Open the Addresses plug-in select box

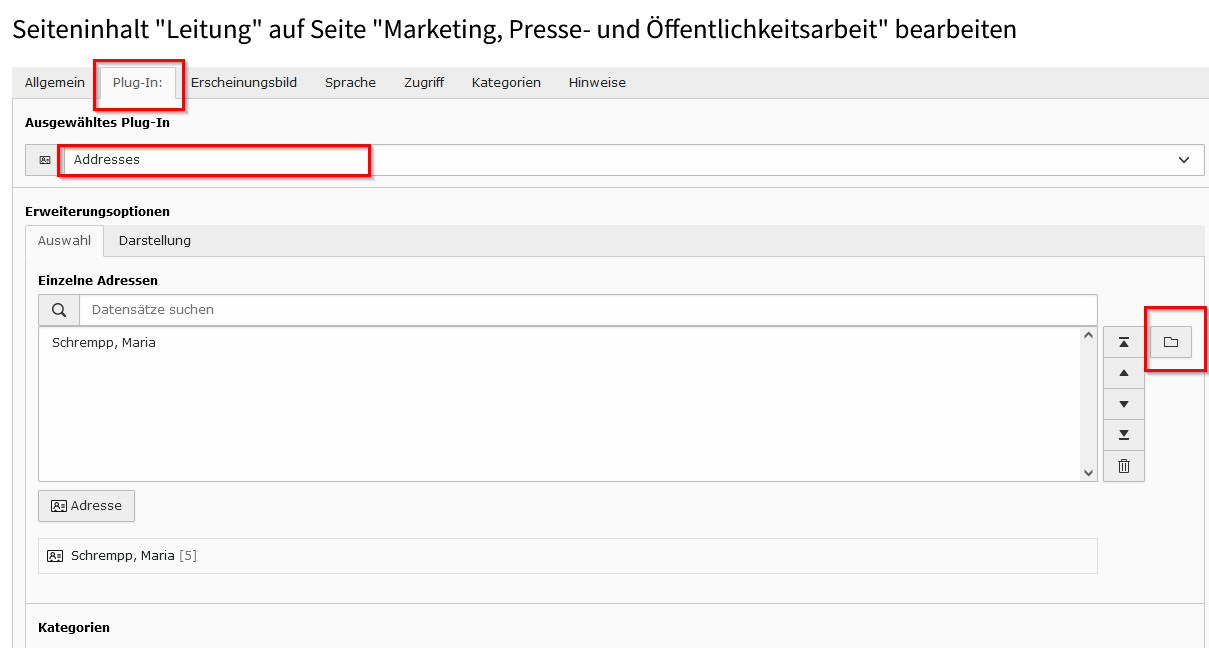pyautogui.click(x=633, y=160)
